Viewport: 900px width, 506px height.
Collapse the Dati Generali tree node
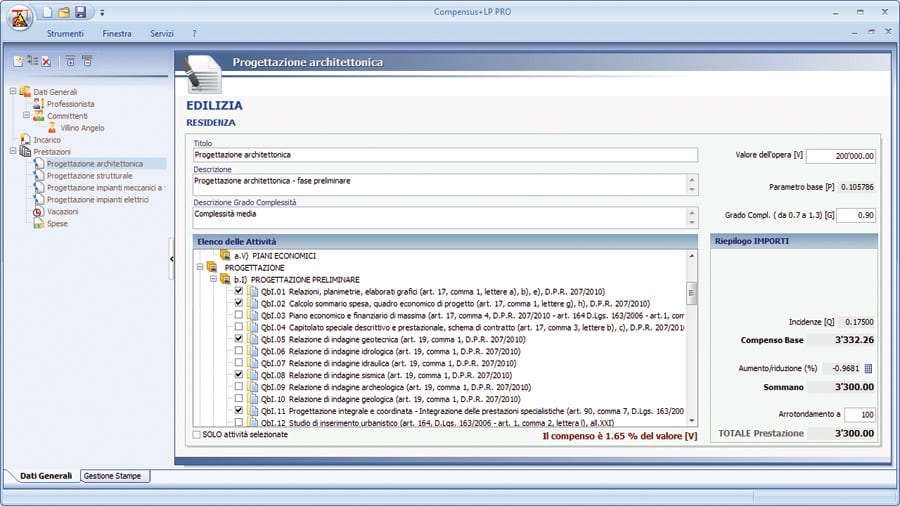point(13,91)
